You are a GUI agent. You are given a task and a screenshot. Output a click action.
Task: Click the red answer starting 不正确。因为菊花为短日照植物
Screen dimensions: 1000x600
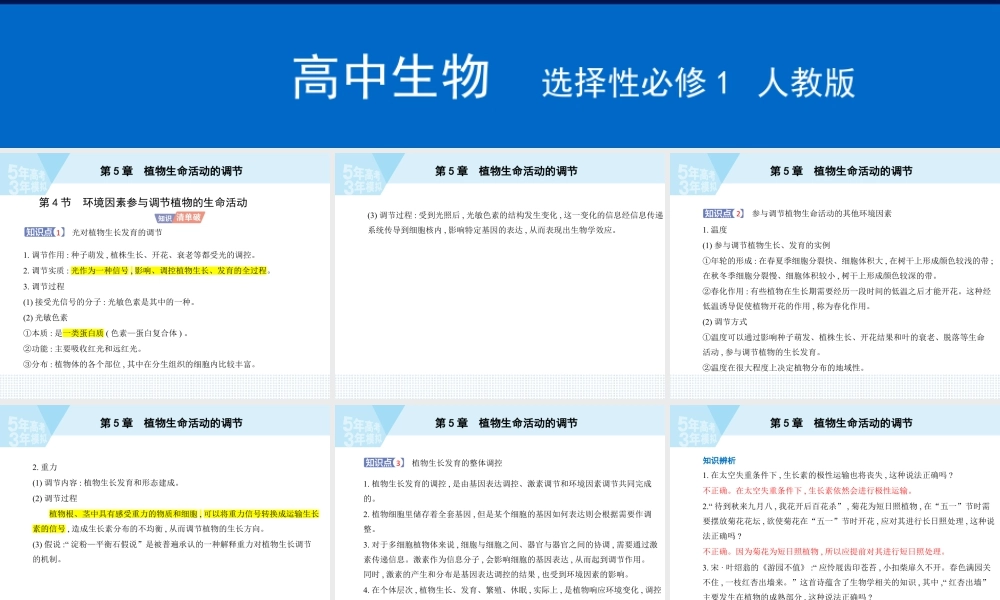(824, 552)
